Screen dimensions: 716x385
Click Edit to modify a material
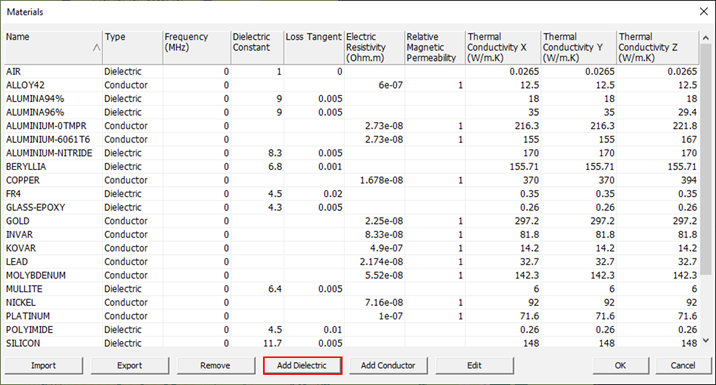(474, 365)
